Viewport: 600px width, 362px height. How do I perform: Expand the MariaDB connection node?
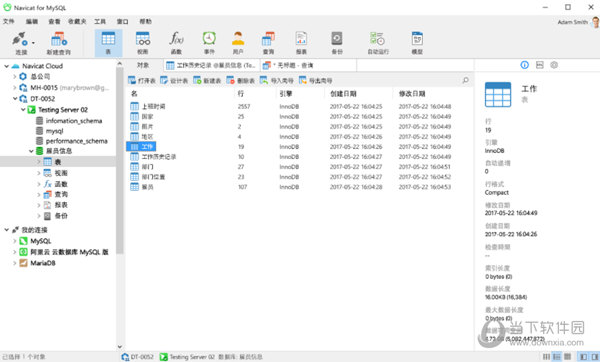tap(15, 263)
